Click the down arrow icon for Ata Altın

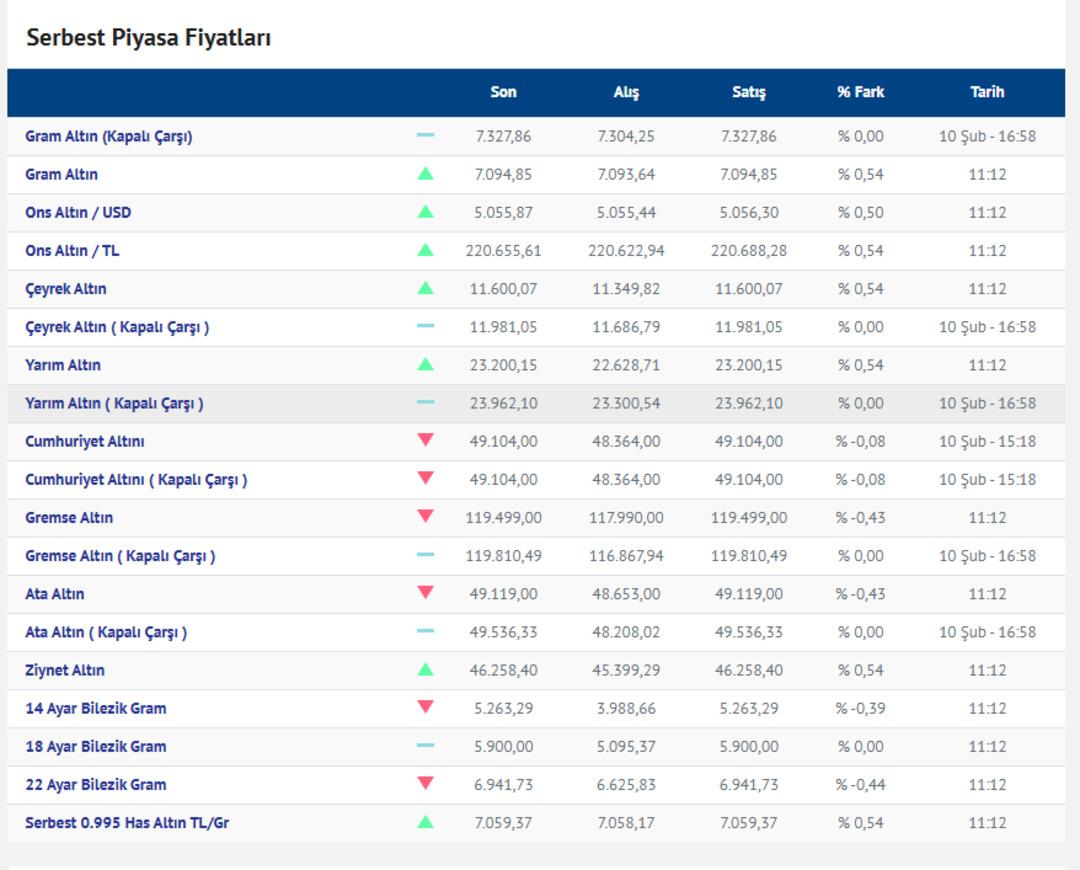click(x=425, y=593)
